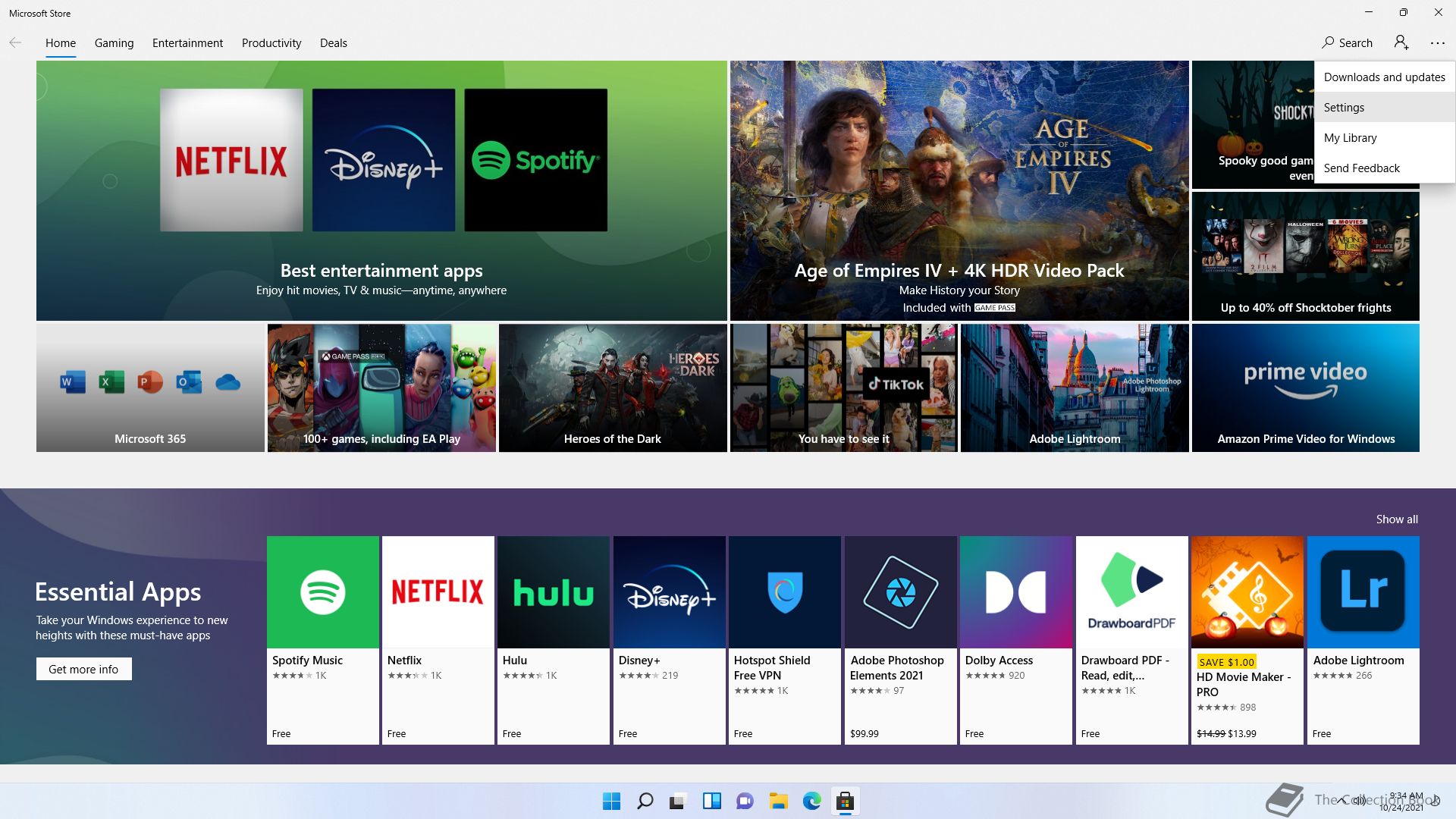Click the Dolby Access title text
Viewport: 1456px width, 819px height.
[x=999, y=661]
